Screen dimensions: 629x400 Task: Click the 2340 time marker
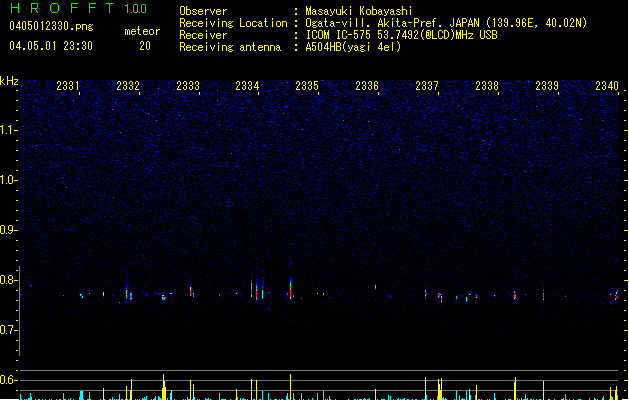pos(607,86)
